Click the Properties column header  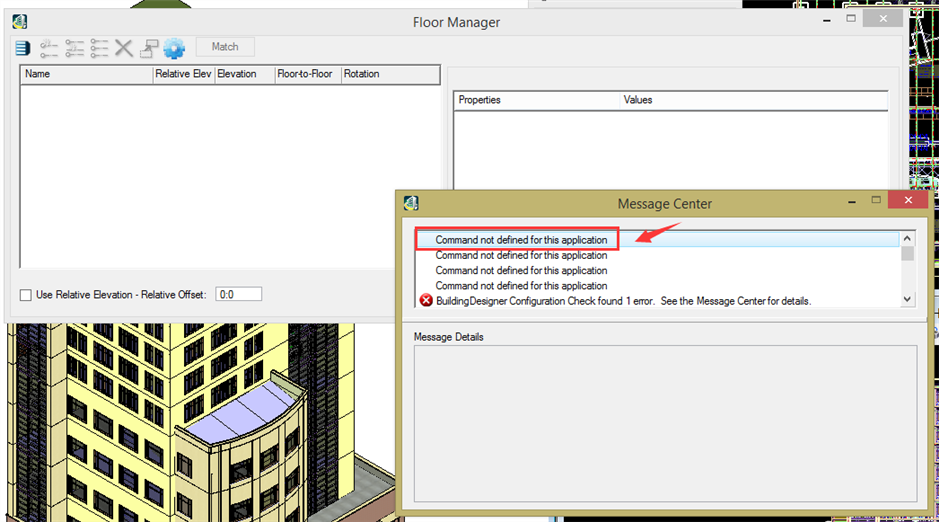[x=537, y=101]
